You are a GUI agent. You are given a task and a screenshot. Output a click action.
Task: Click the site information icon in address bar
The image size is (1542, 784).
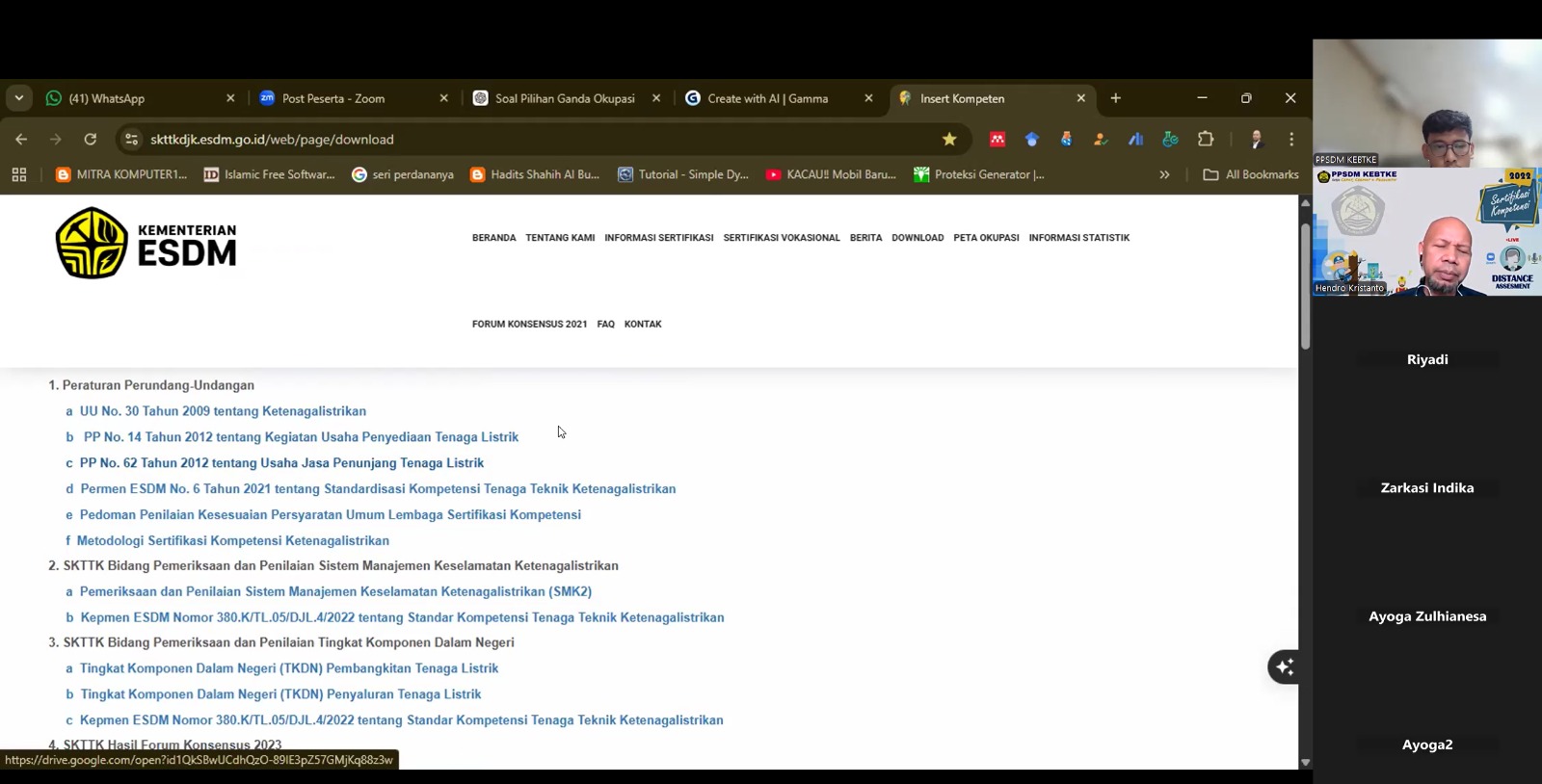pos(132,139)
